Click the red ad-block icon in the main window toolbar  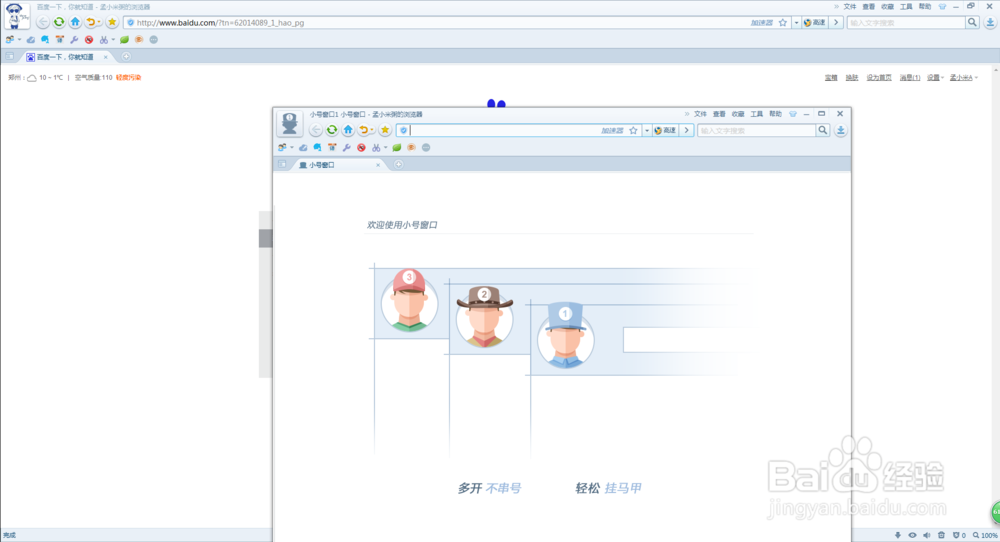click(89, 40)
